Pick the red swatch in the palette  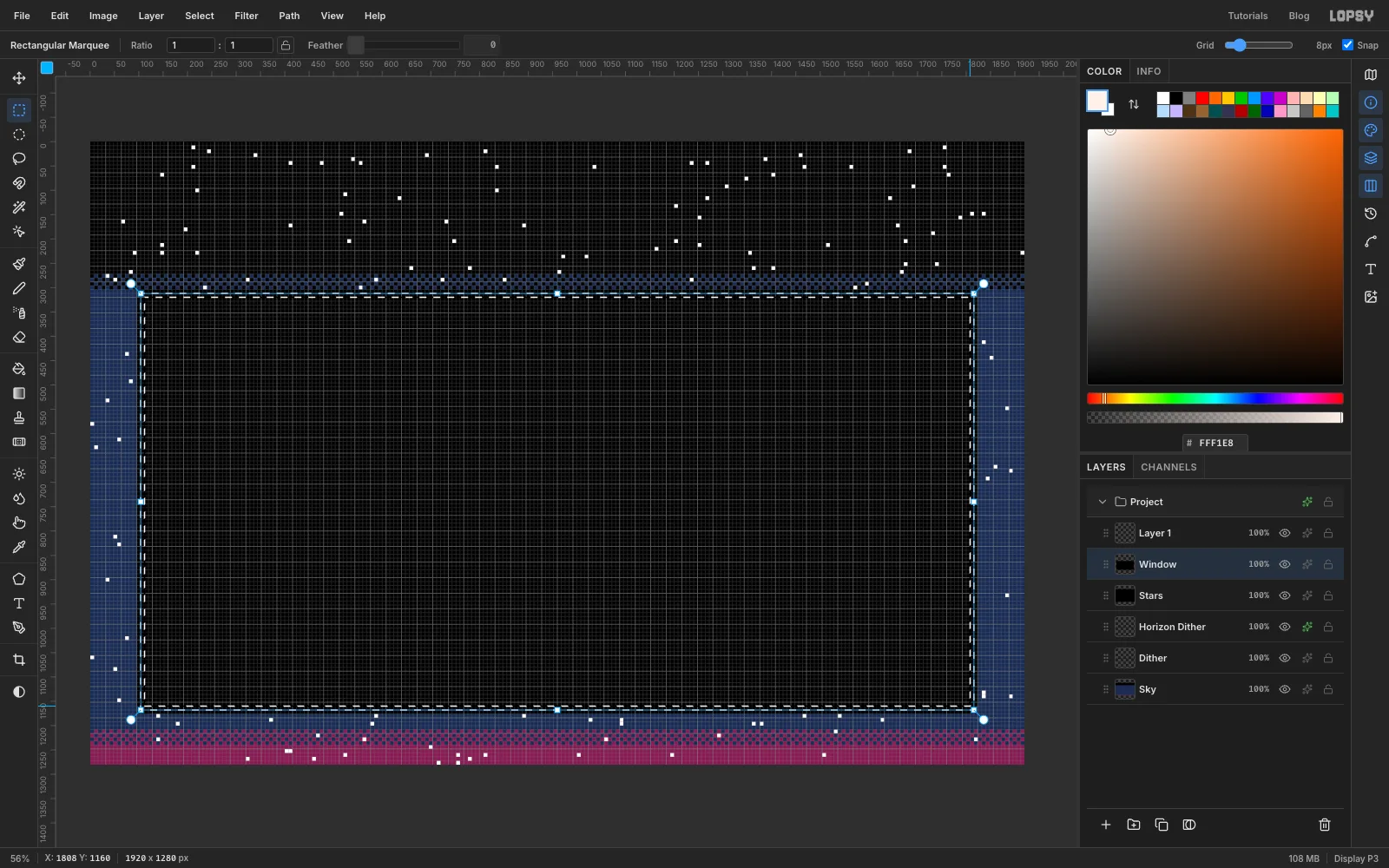(1202, 98)
